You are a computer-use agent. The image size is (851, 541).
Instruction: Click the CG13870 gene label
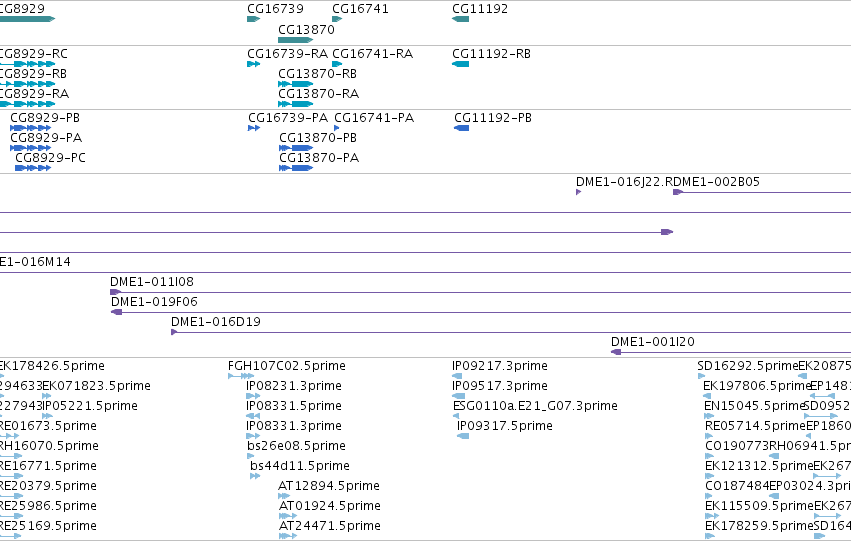[307, 30]
